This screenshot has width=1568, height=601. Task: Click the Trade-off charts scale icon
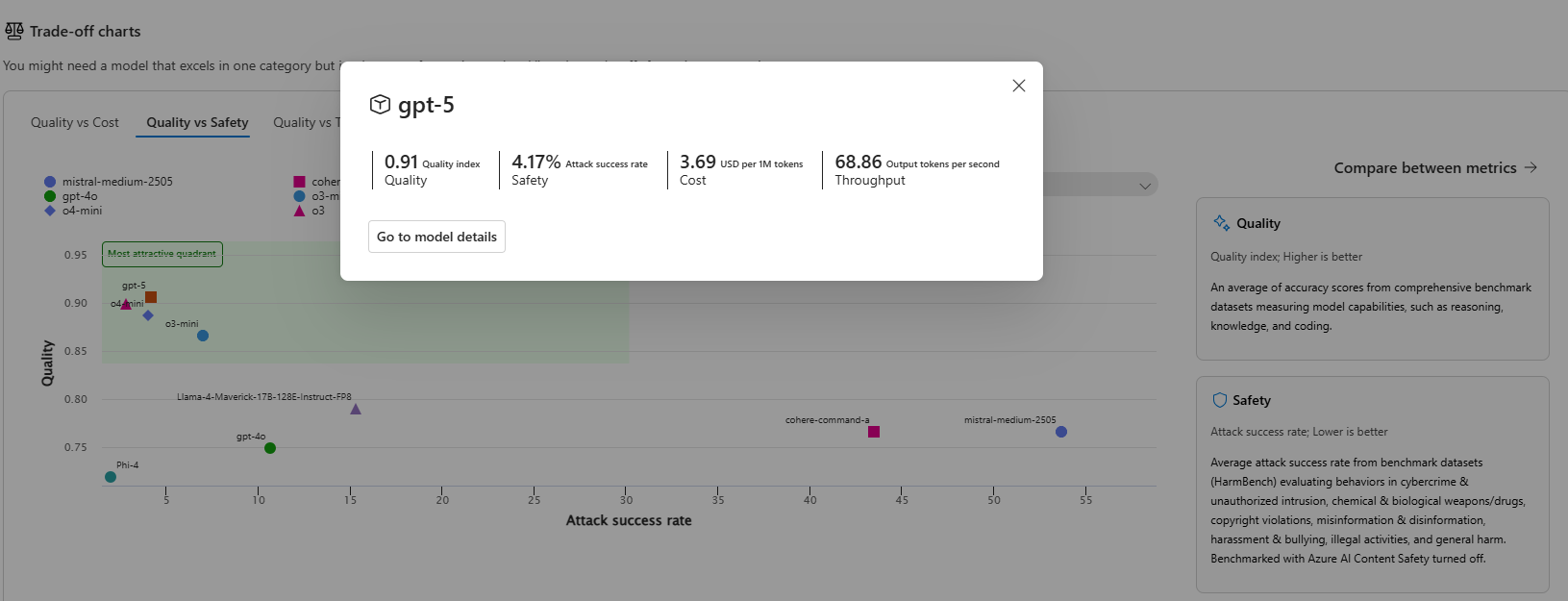point(13,31)
